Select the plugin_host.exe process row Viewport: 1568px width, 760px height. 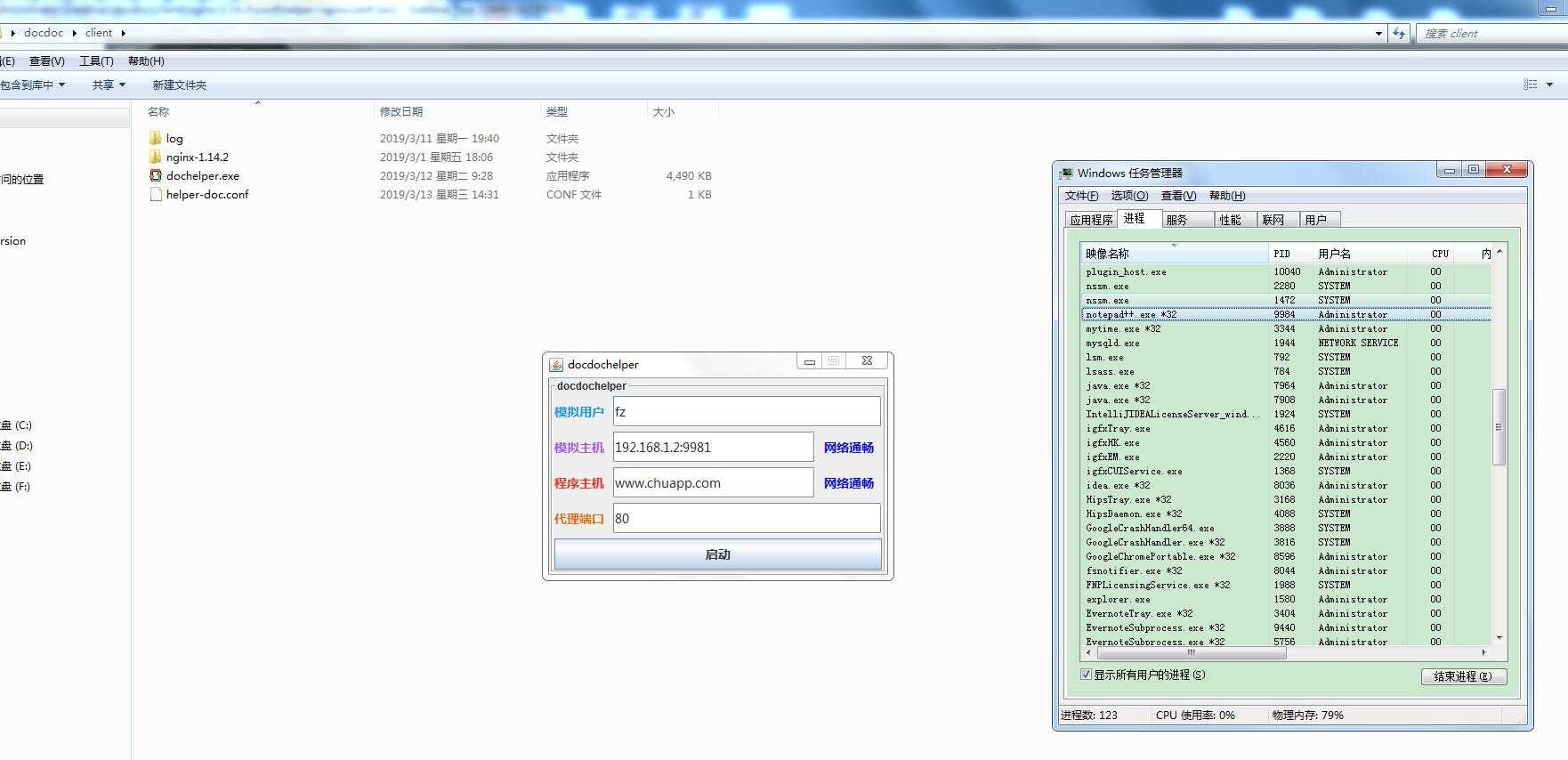[1286, 271]
